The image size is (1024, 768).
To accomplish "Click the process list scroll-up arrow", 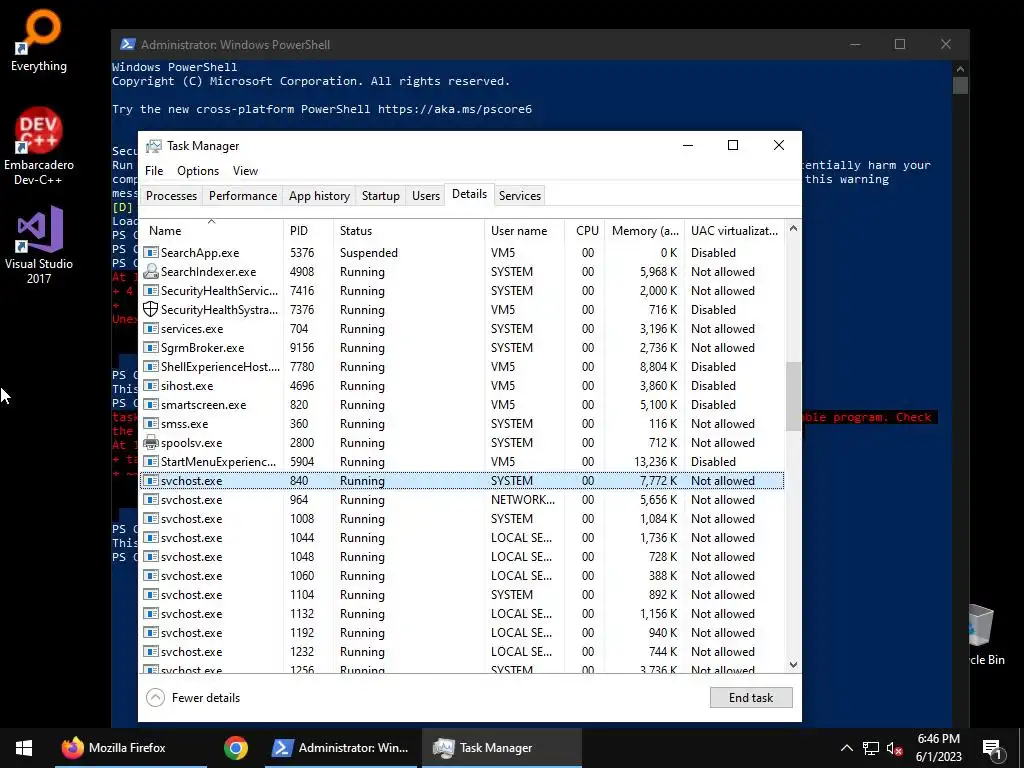I will click(793, 229).
